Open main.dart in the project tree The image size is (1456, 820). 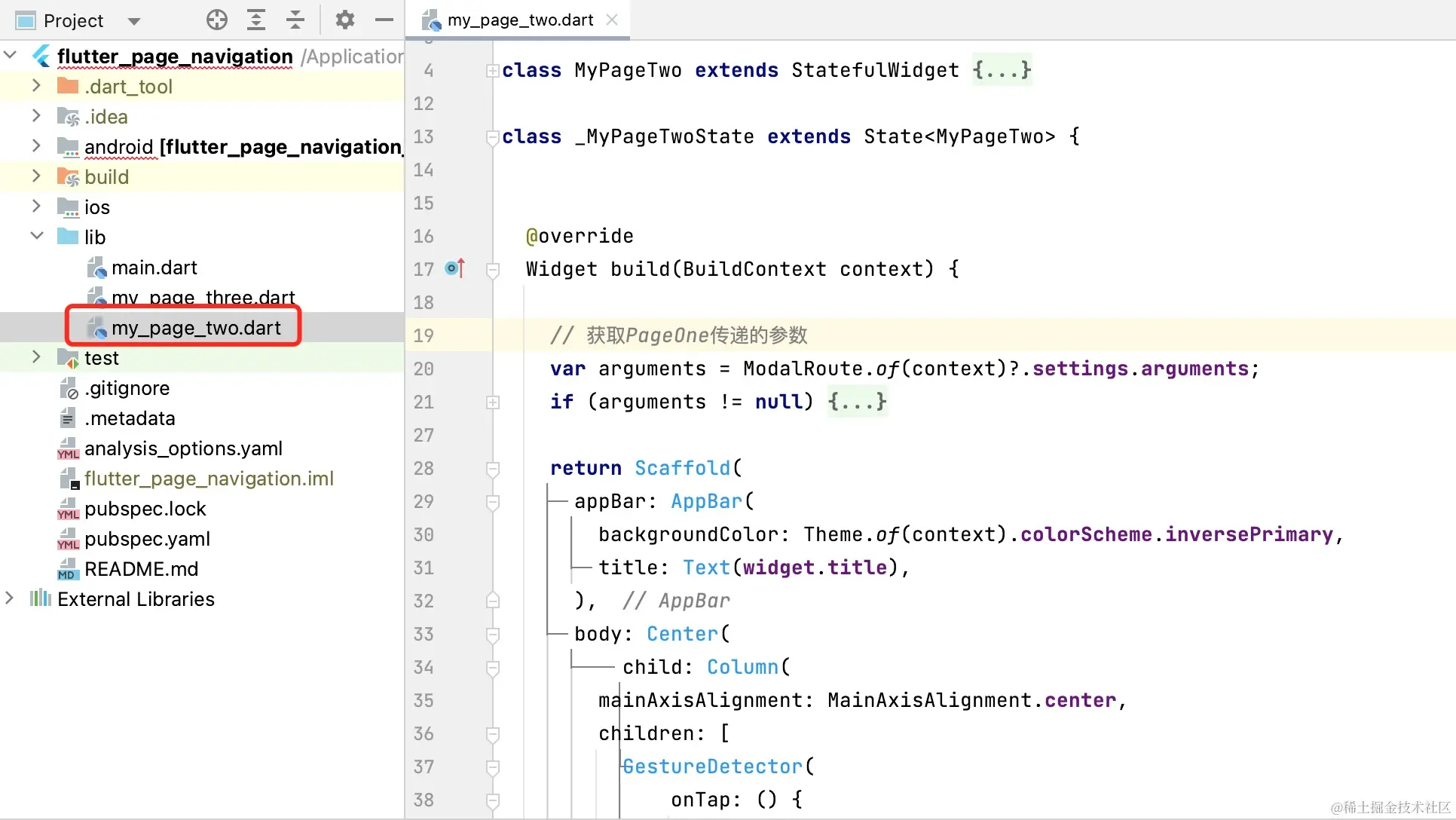tap(154, 268)
